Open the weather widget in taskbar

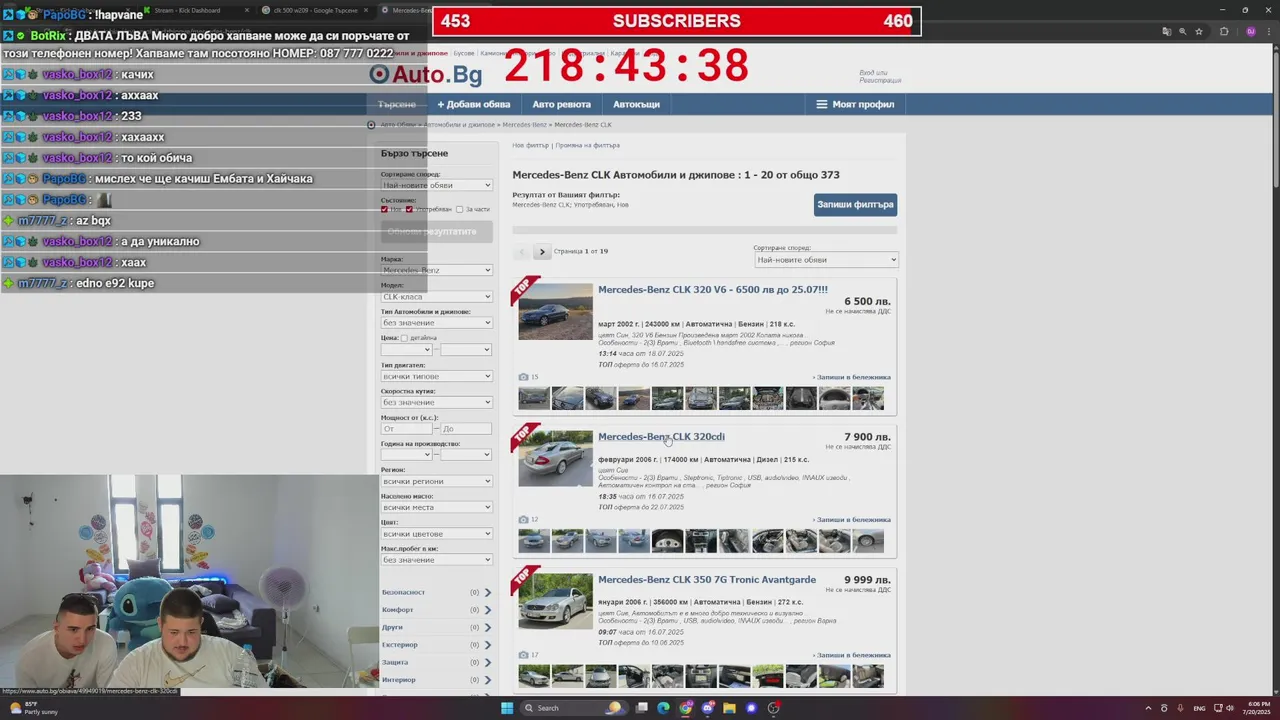pyautogui.click(x=32, y=708)
